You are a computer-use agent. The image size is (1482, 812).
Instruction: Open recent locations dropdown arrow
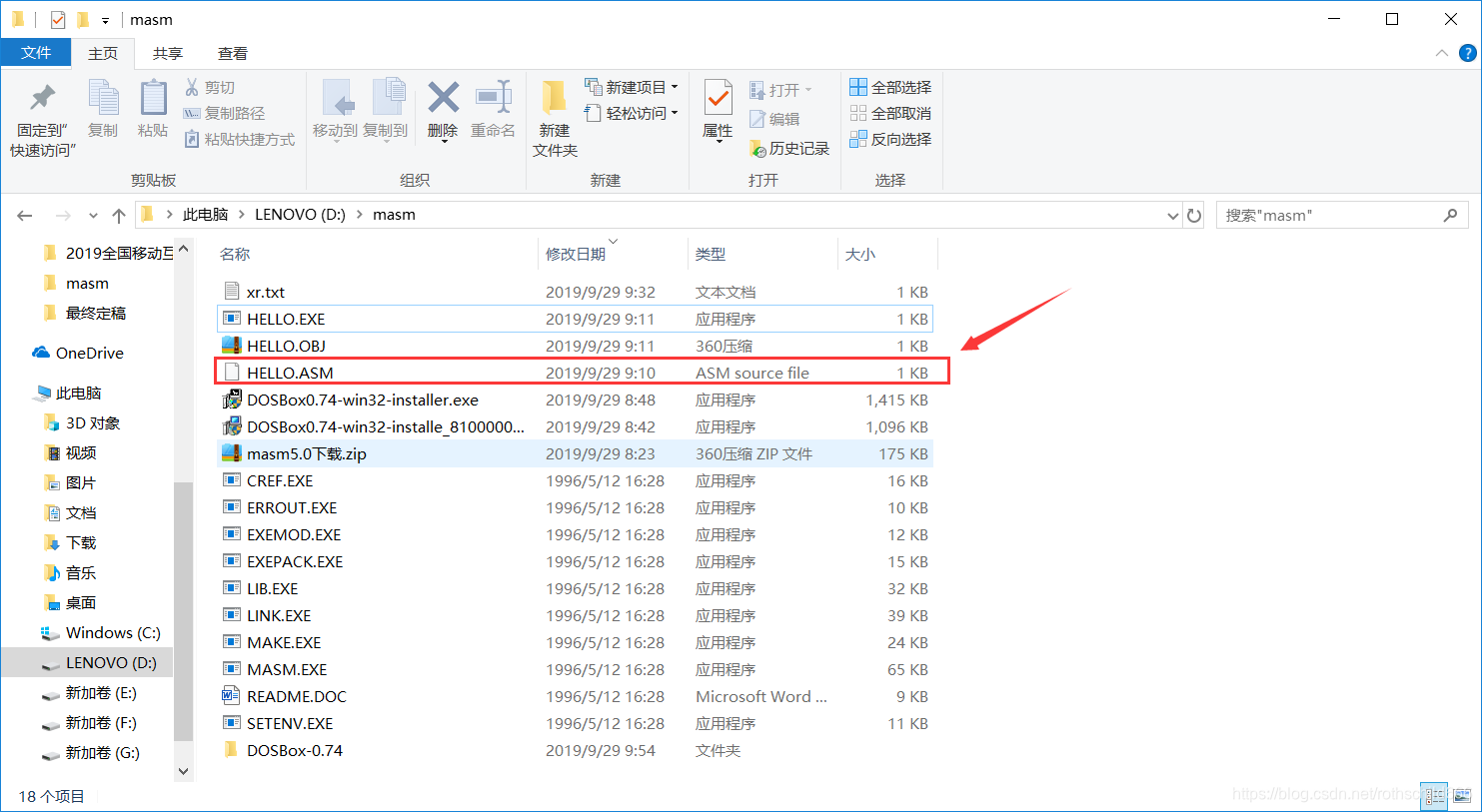pyautogui.click(x=93, y=215)
